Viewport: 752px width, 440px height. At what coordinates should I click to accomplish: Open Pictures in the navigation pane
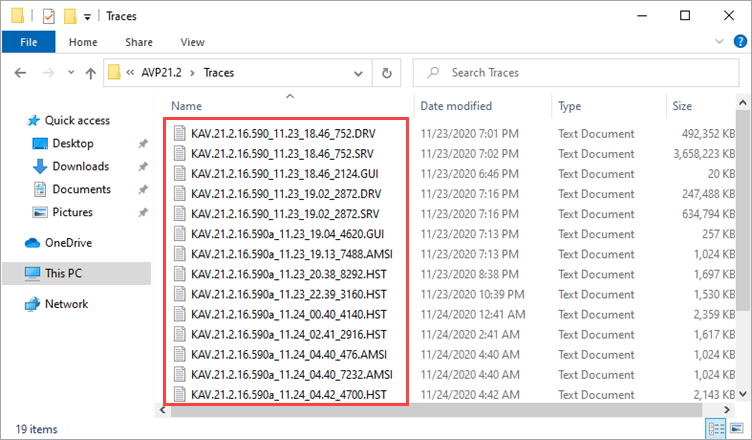tap(72, 212)
